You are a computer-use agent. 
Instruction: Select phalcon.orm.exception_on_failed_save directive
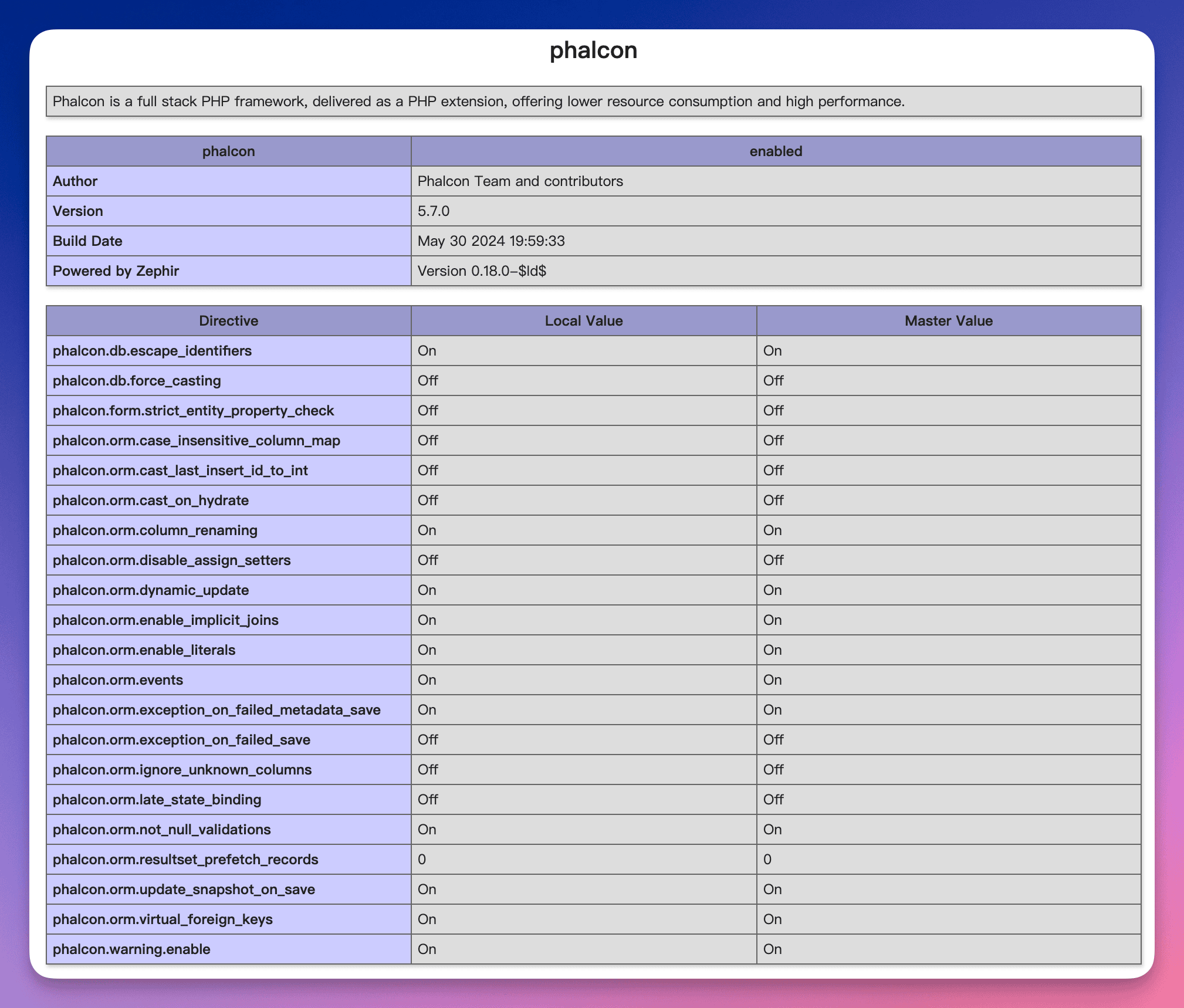pyautogui.click(x=181, y=740)
